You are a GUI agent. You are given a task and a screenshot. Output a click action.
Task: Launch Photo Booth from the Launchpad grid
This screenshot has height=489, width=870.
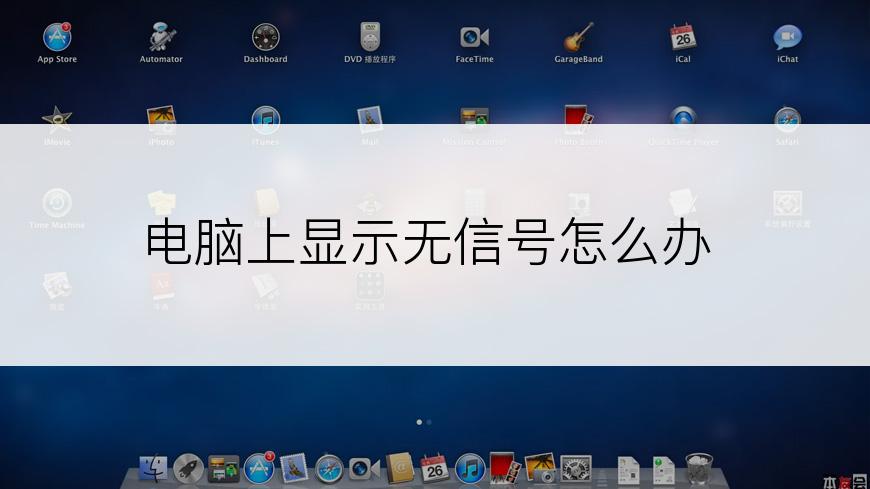[x=579, y=119]
